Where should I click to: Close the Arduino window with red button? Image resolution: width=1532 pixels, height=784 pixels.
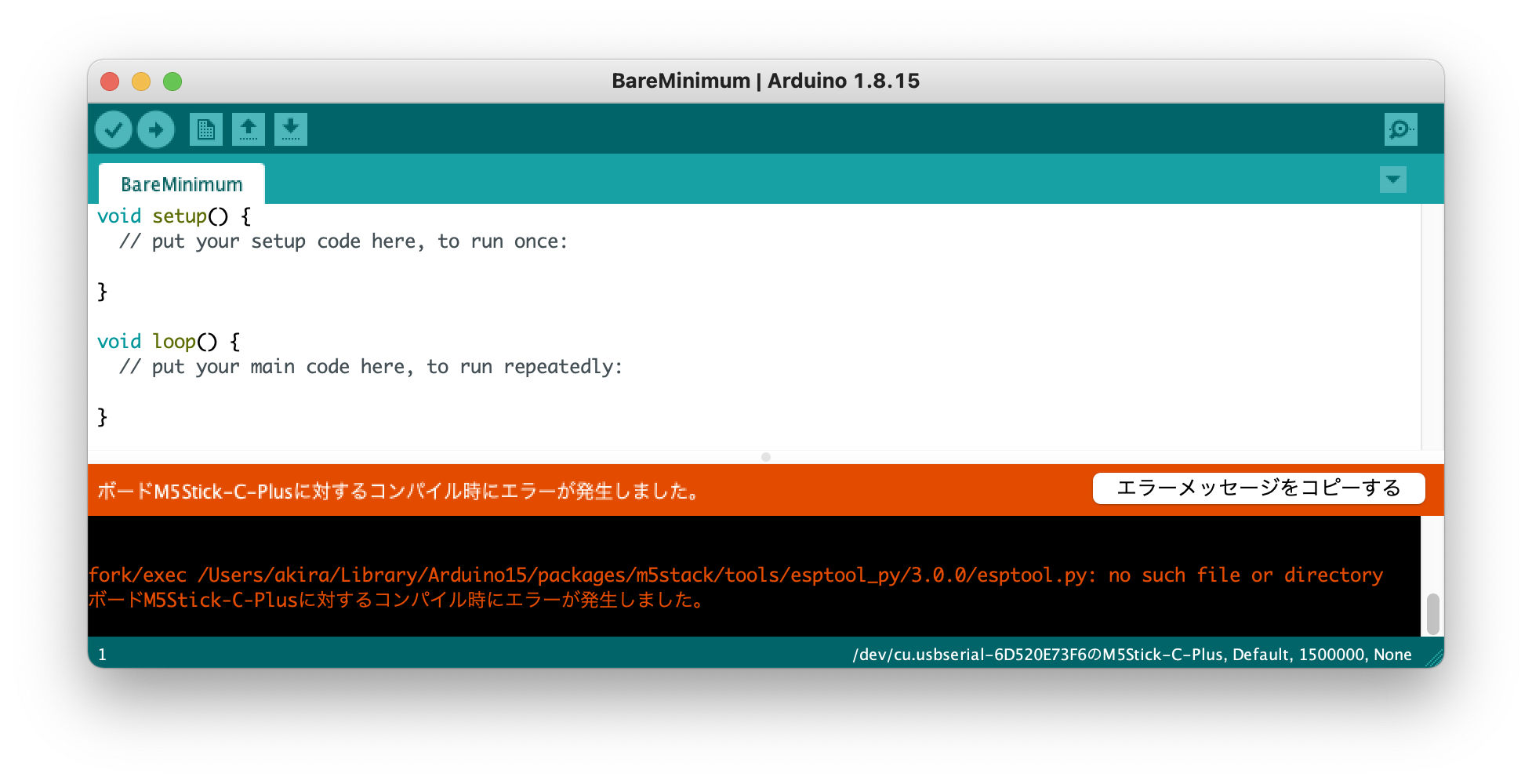click(x=110, y=82)
